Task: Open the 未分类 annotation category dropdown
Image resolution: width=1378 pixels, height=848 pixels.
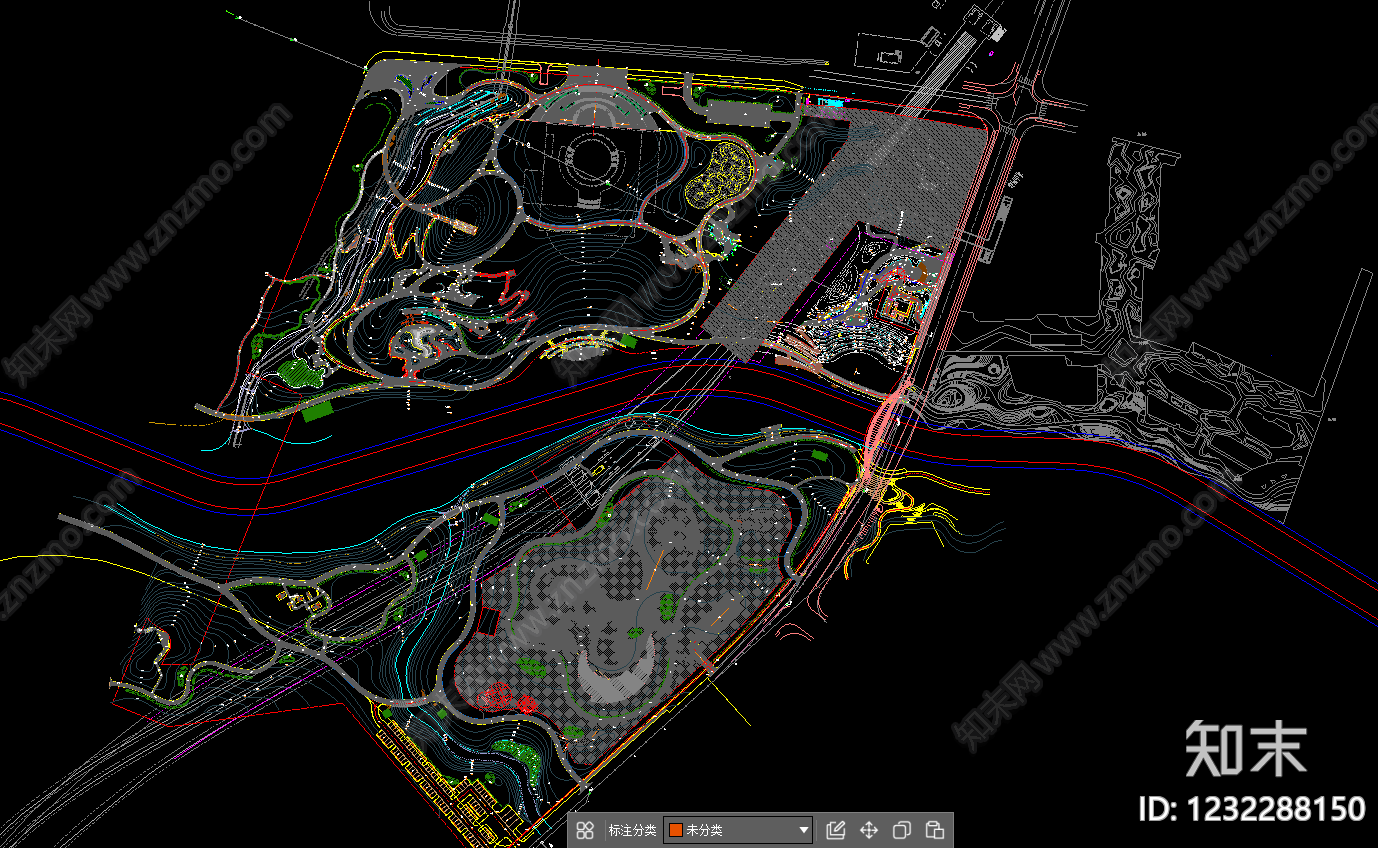Action: coord(738,830)
